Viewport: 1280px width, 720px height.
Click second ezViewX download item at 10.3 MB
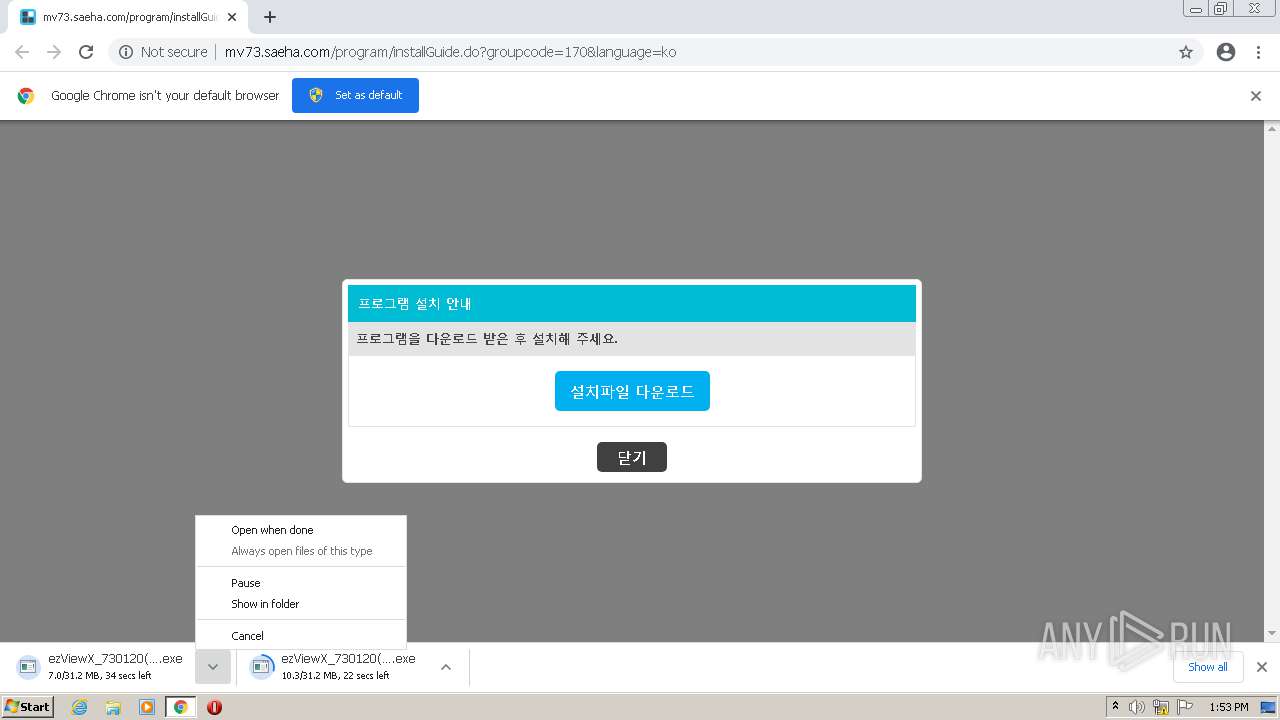tap(334, 667)
